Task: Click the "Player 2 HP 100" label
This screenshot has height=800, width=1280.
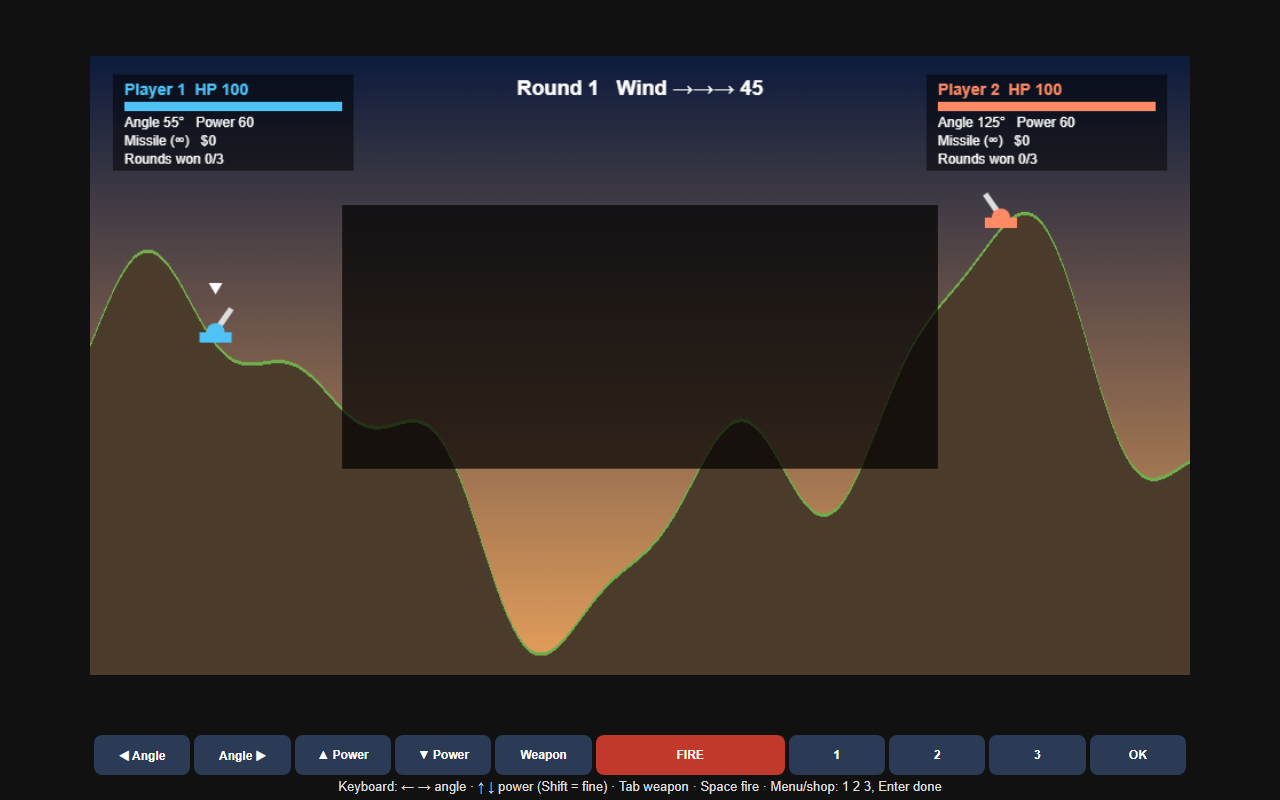Action: point(1000,89)
